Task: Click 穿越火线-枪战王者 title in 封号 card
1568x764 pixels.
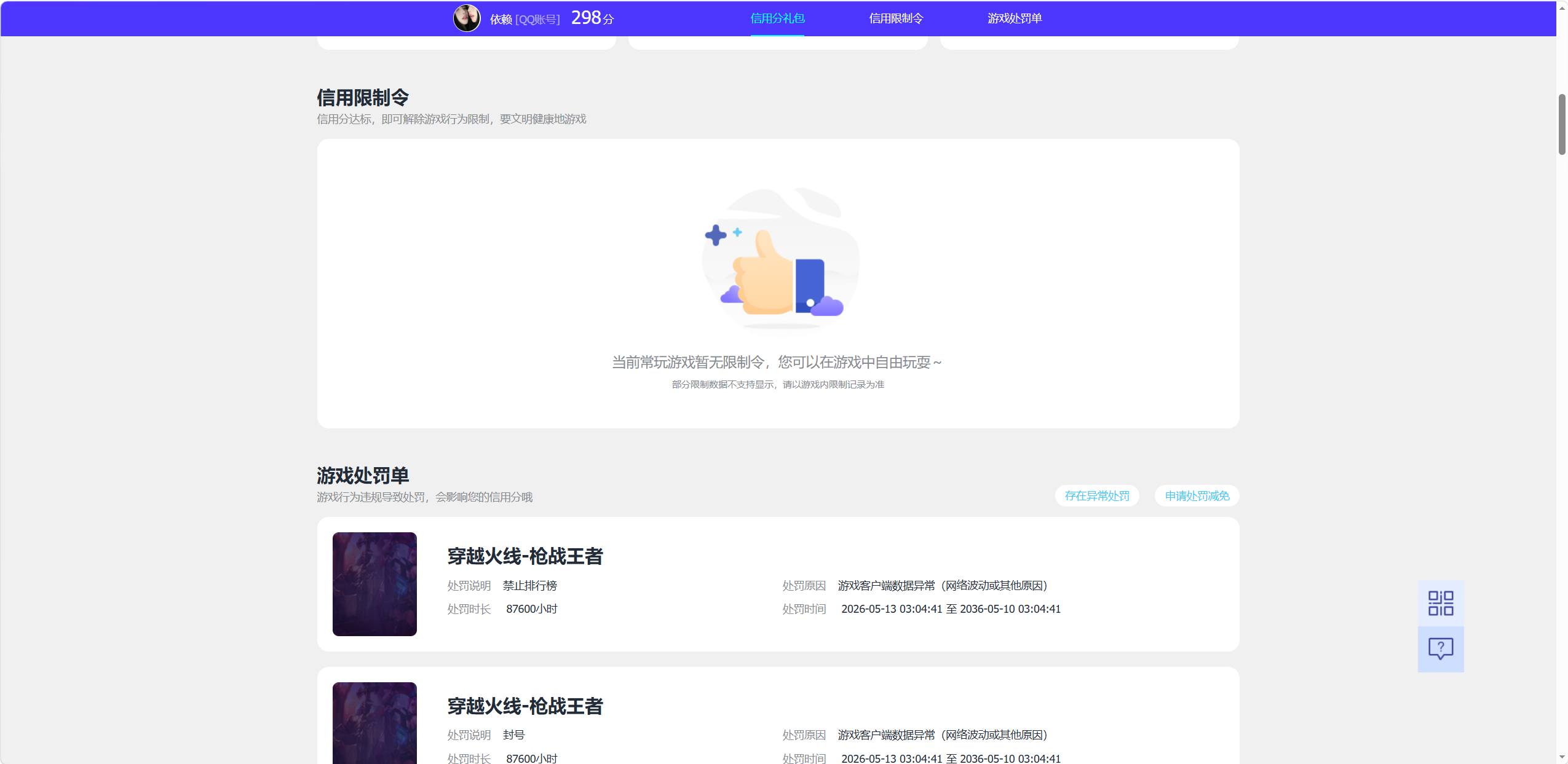Action: [x=525, y=706]
